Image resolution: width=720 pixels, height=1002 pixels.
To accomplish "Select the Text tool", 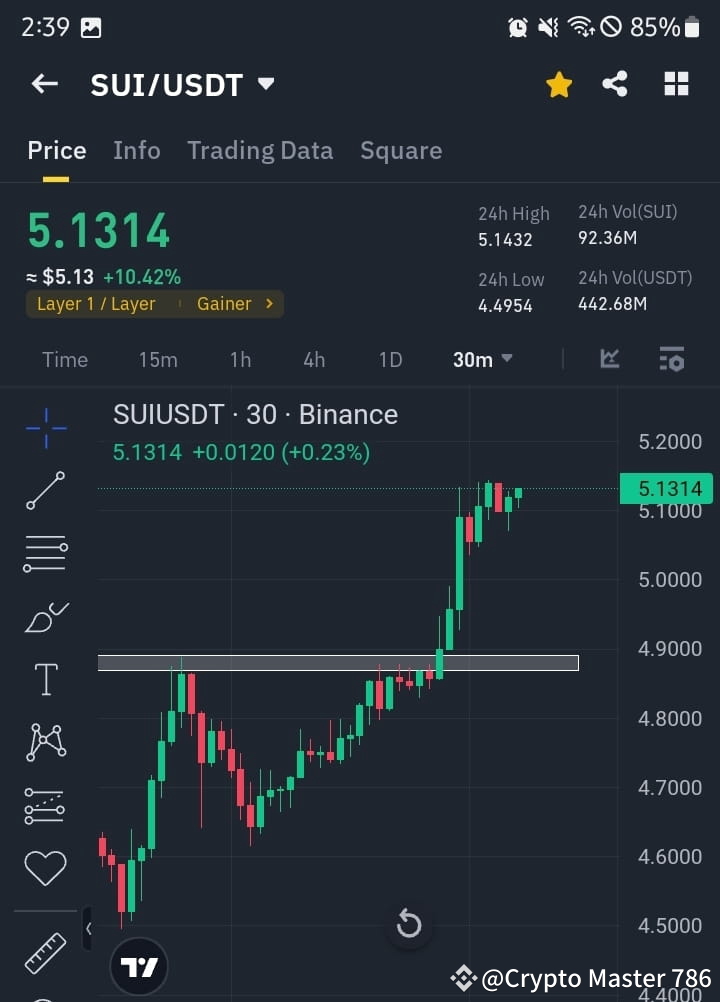I will point(46,679).
